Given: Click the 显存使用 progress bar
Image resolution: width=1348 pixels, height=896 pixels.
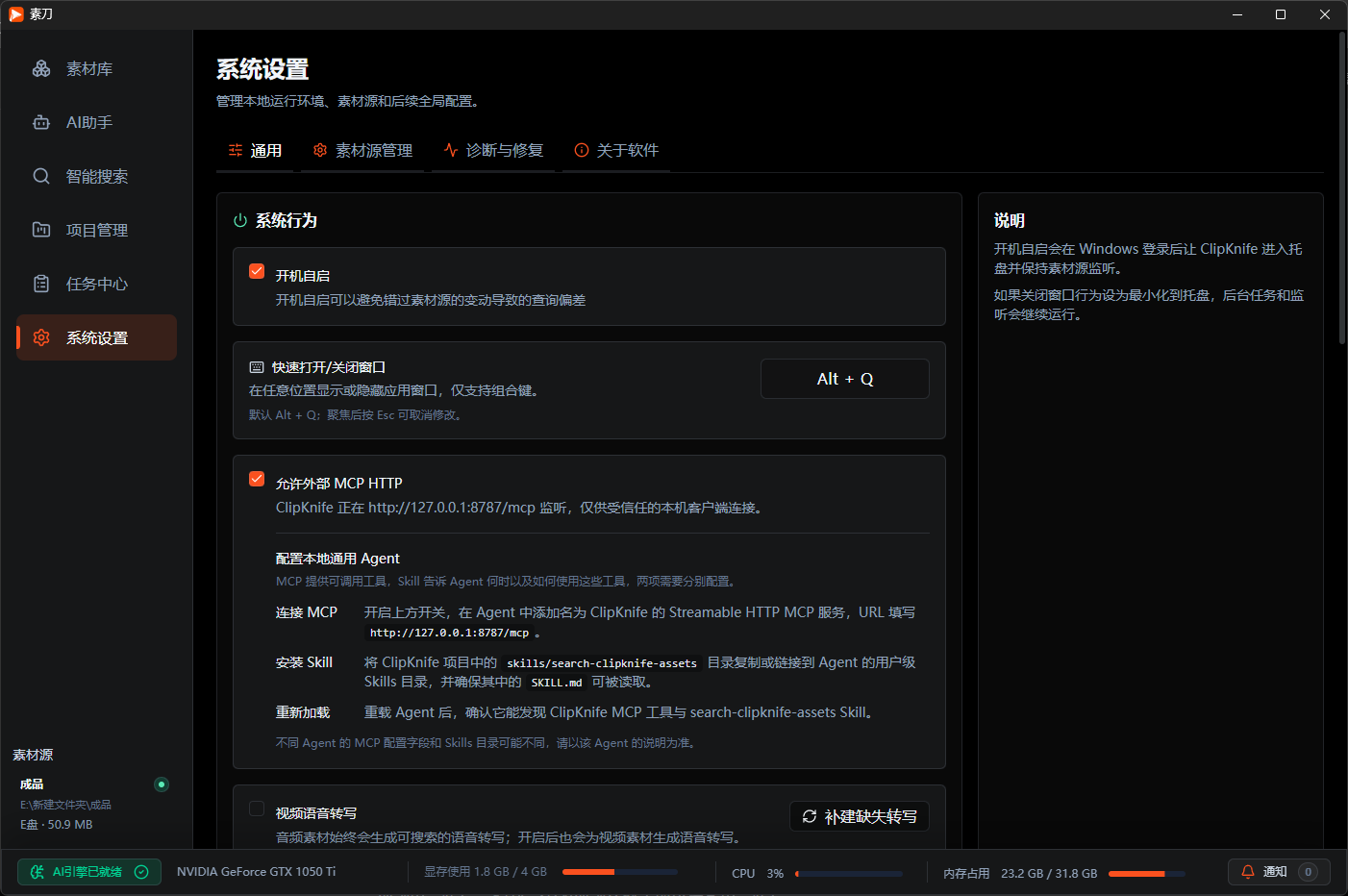Looking at the screenshot, I should (x=620, y=872).
